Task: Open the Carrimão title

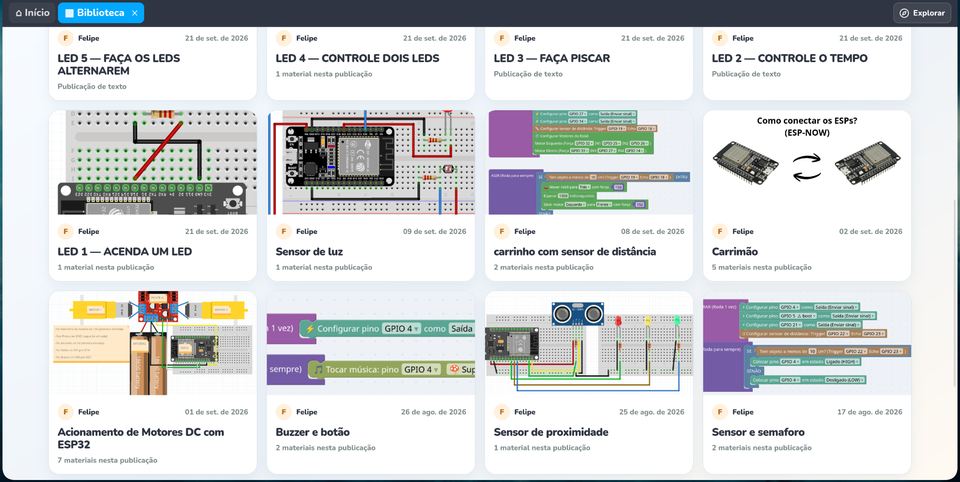Action: pyautogui.click(x=735, y=251)
